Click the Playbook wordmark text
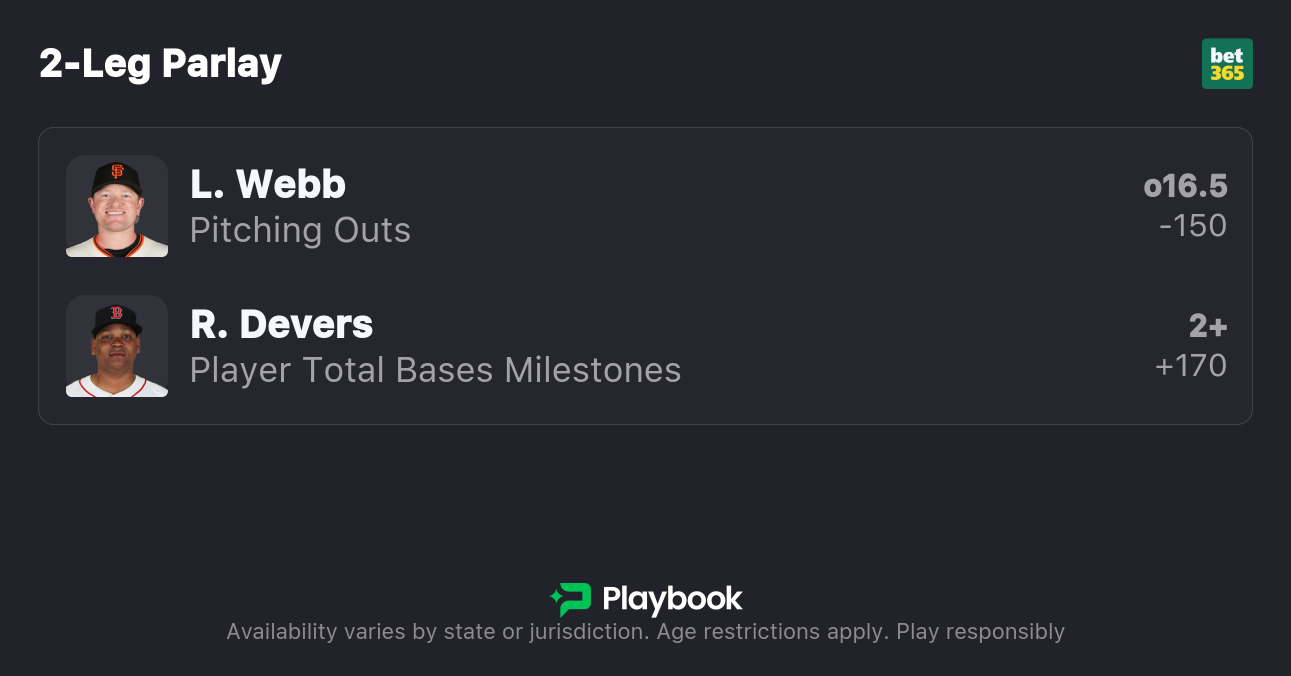Screen dimensions: 1291x676 [x=672, y=599]
